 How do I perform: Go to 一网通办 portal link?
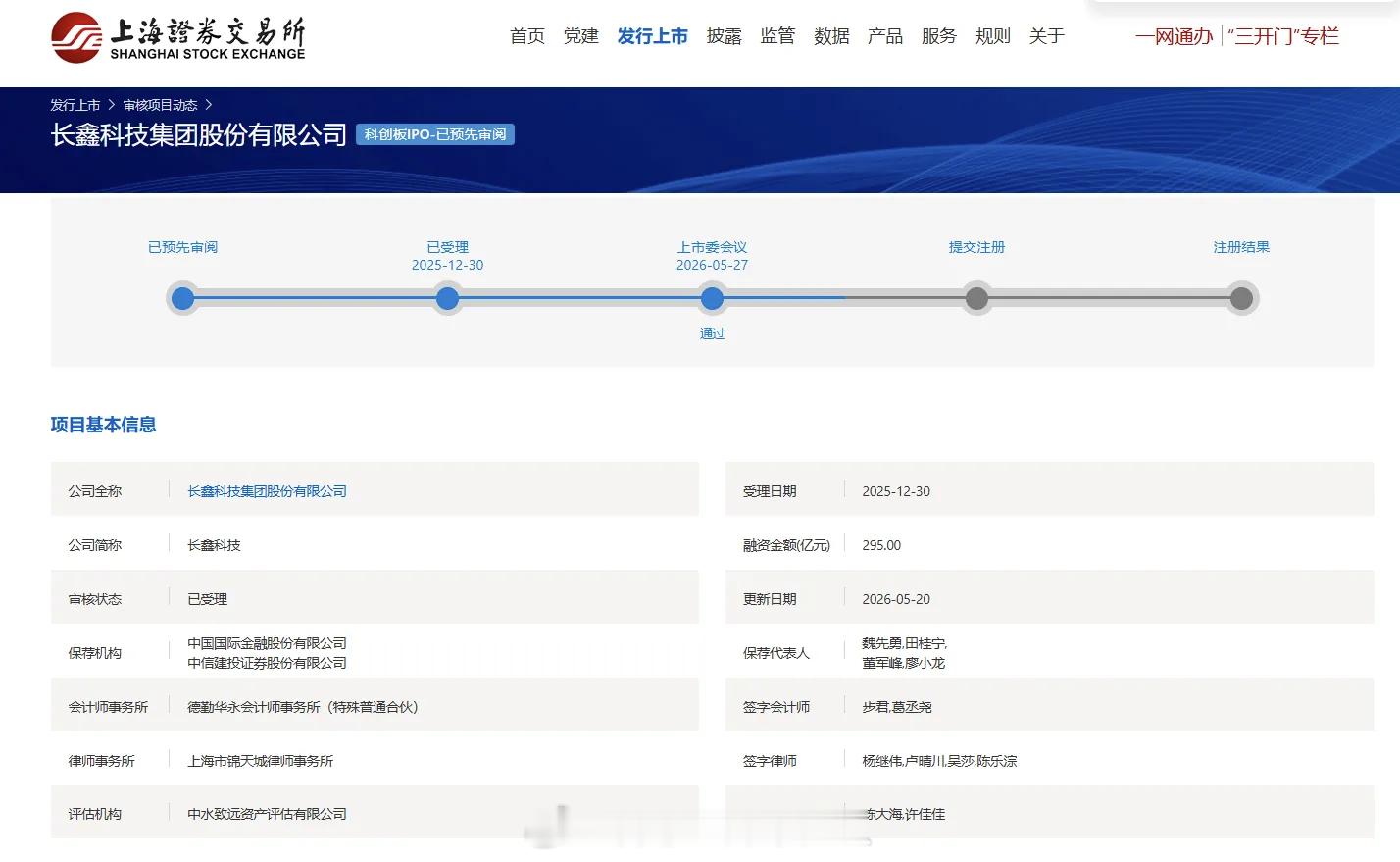click(x=1175, y=36)
